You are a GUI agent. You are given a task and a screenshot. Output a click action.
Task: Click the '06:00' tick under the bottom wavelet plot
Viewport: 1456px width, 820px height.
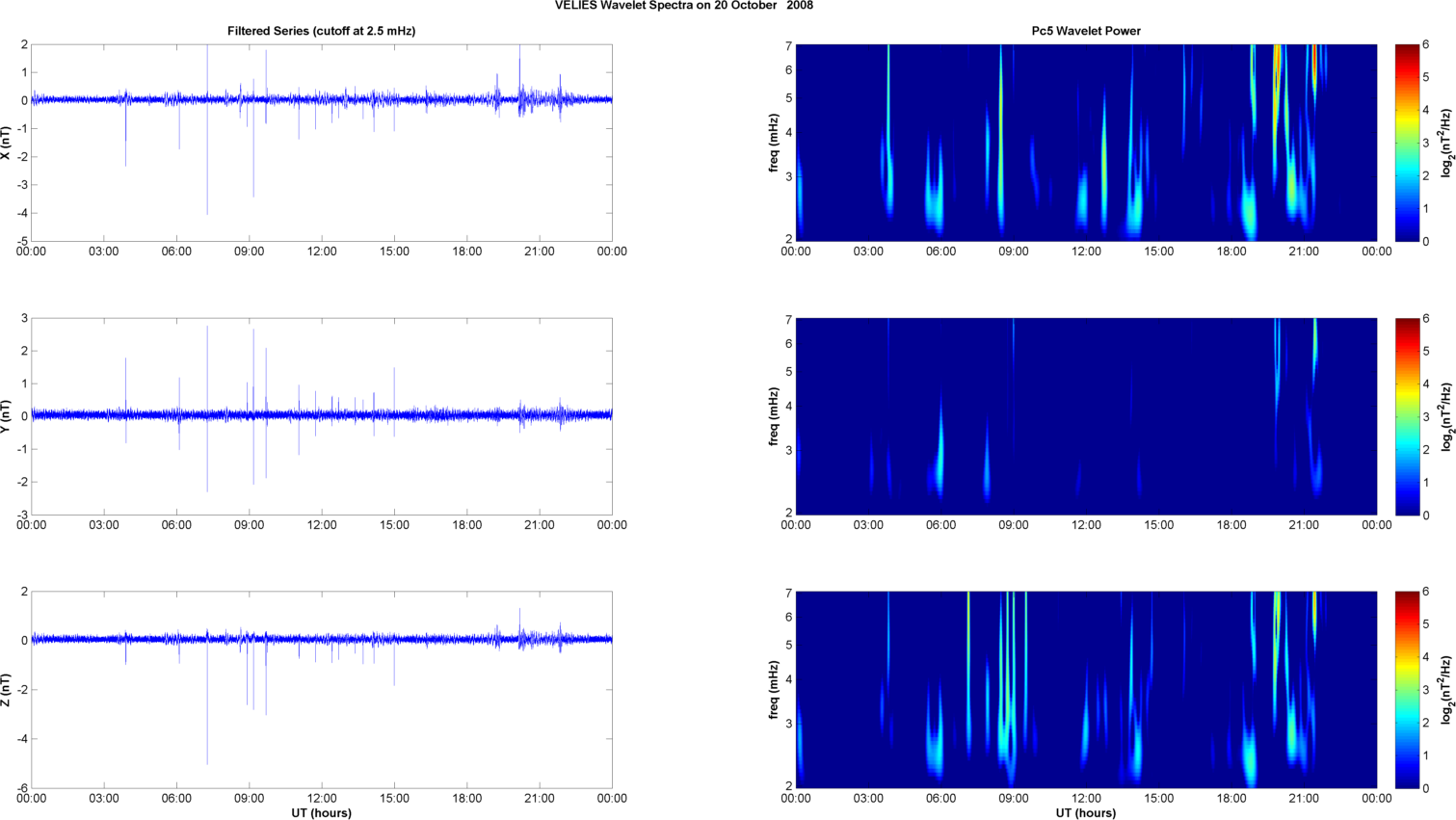coord(941,798)
